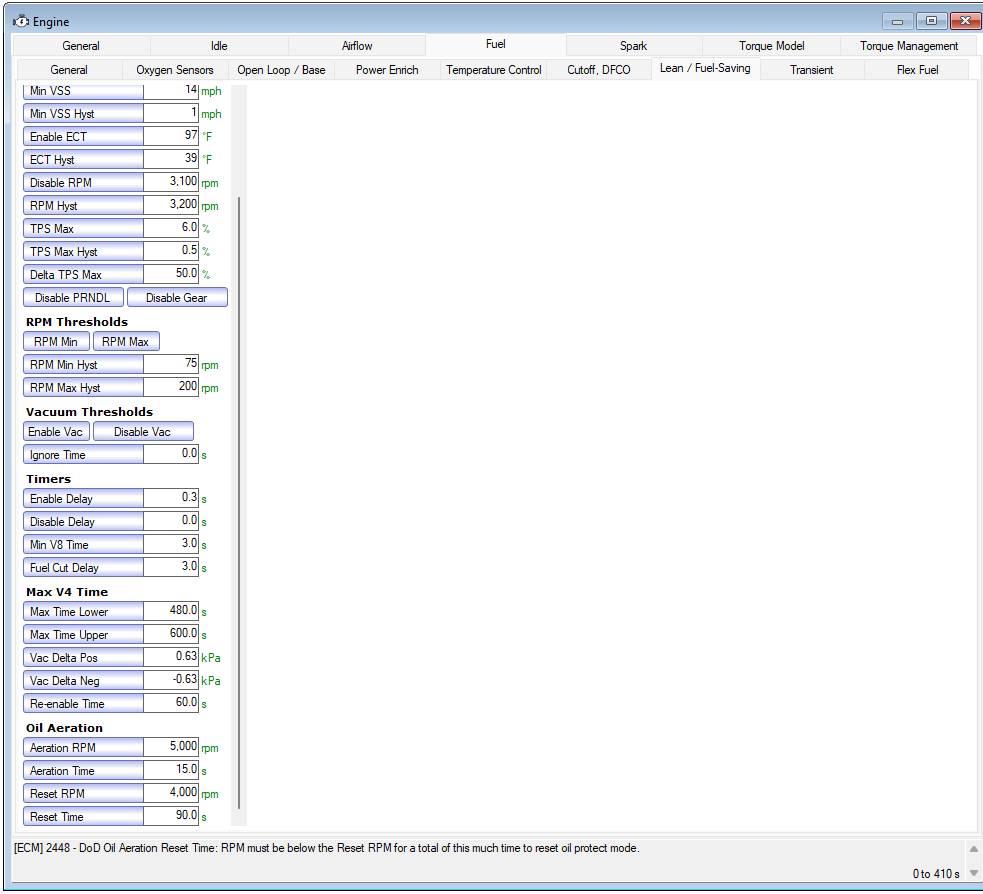Click the Disable PRNDL button
The image size is (983, 894).
coord(73,298)
